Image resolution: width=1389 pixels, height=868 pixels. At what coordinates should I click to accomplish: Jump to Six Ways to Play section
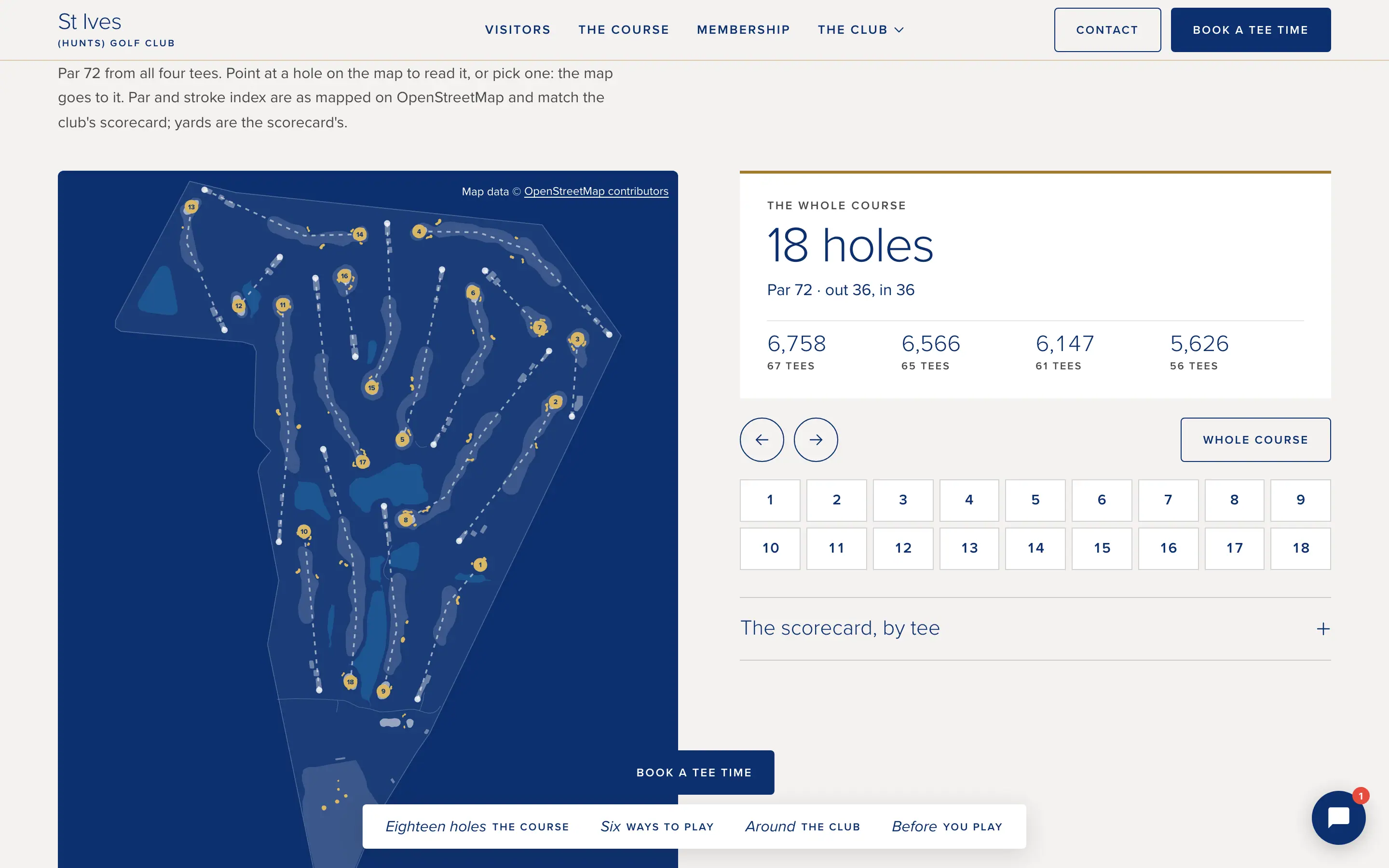657,827
